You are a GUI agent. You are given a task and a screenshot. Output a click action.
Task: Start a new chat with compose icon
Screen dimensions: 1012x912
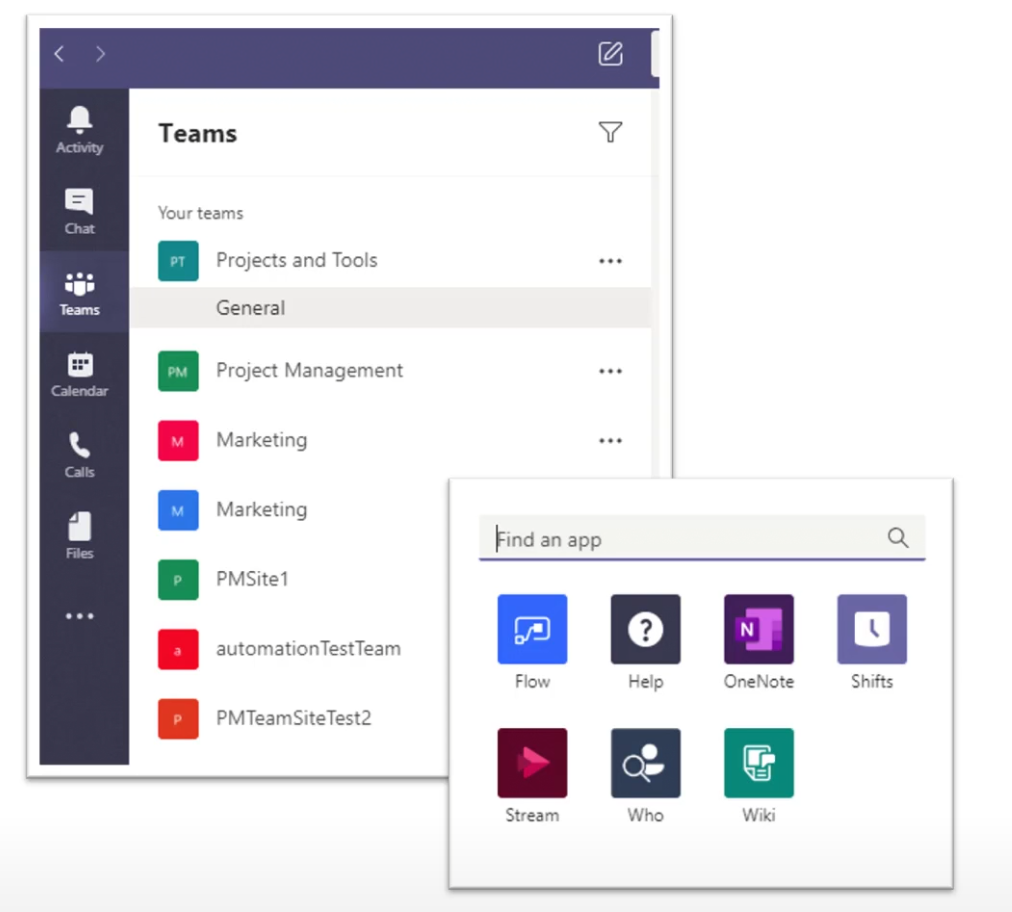611,54
